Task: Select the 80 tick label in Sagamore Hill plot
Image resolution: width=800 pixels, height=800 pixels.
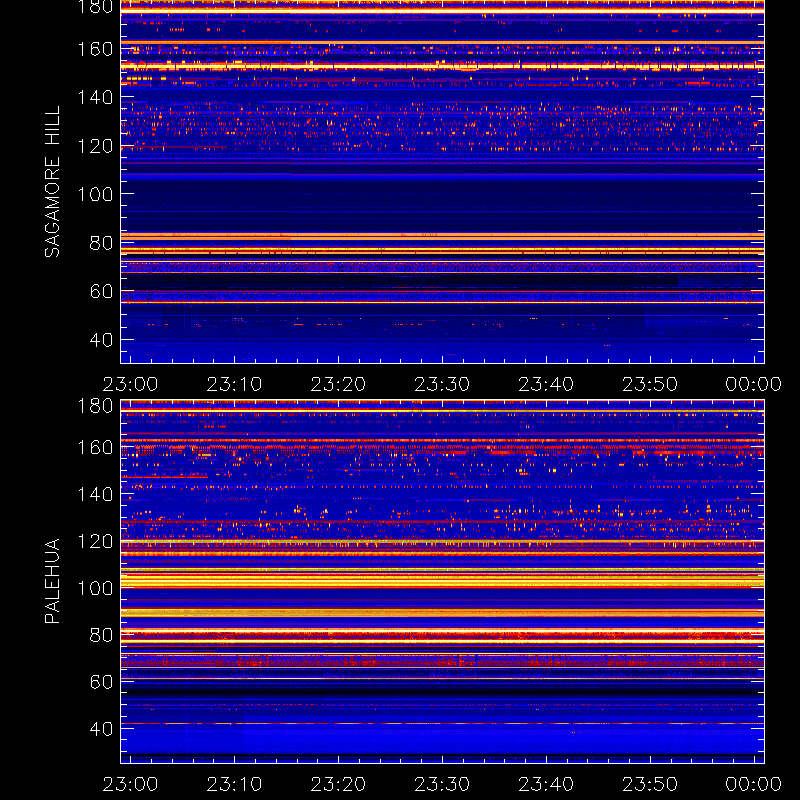Action: coord(101,243)
